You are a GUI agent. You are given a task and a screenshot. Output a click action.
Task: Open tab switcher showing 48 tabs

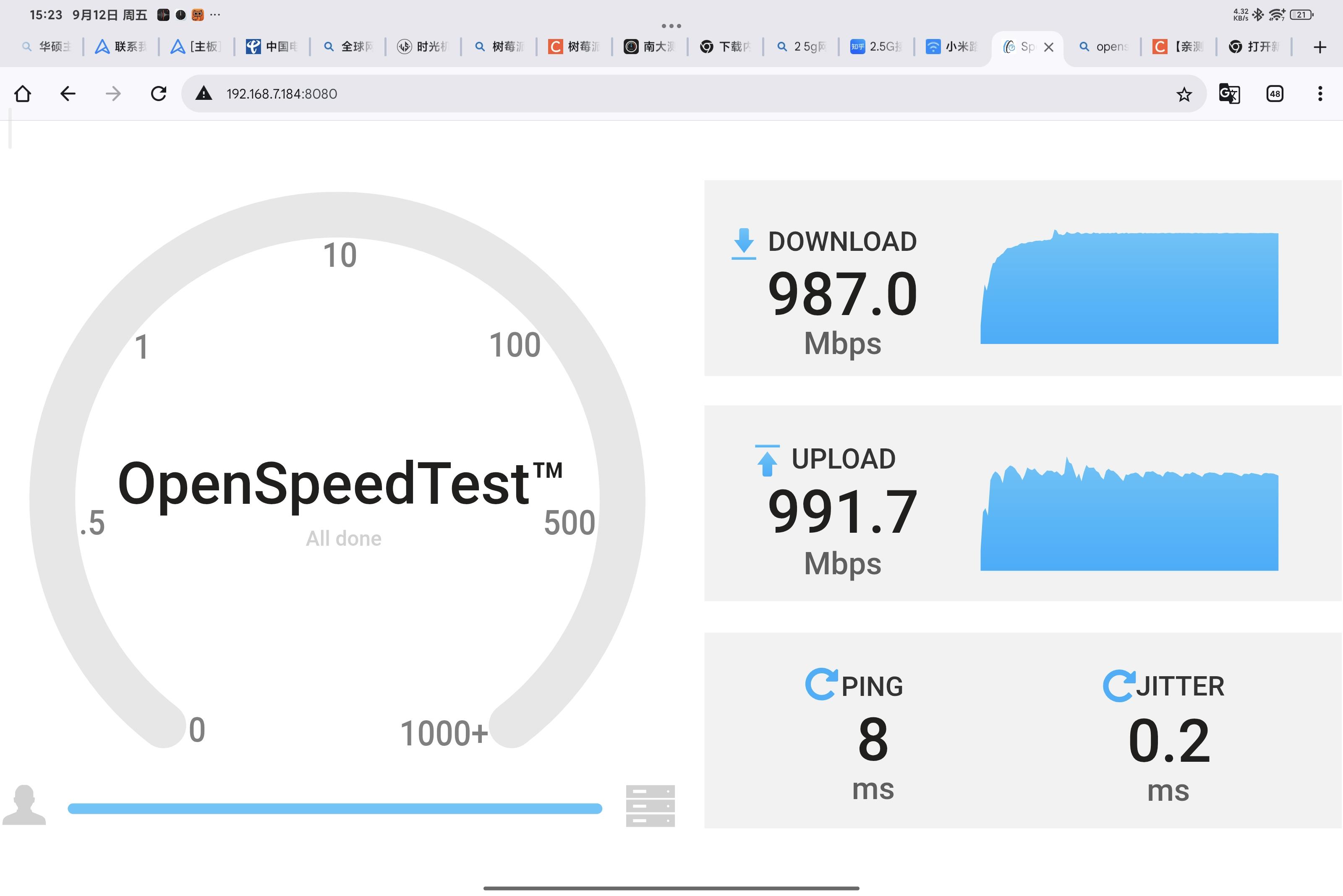pyautogui.click(x=1275, y=94)
